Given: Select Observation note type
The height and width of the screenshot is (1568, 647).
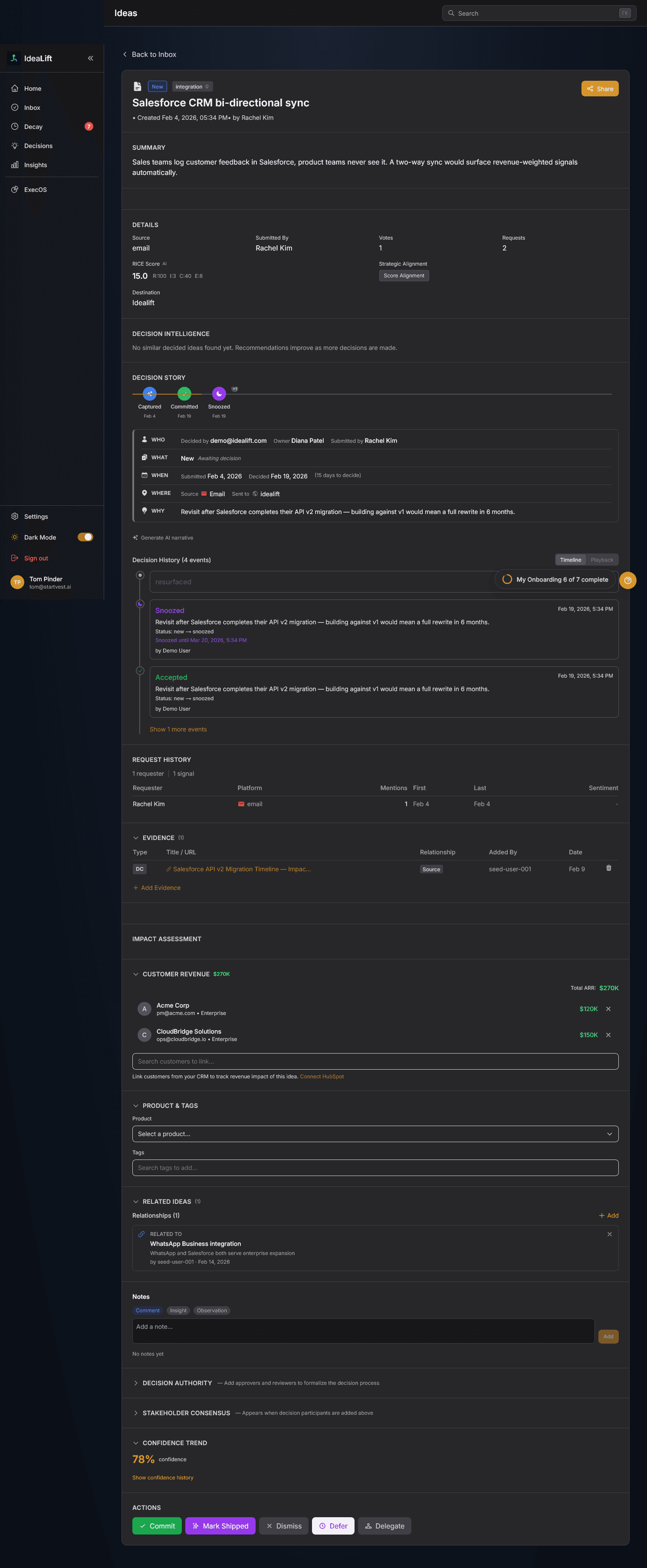Looking at the screenshot, I should tap(212, 1311).
